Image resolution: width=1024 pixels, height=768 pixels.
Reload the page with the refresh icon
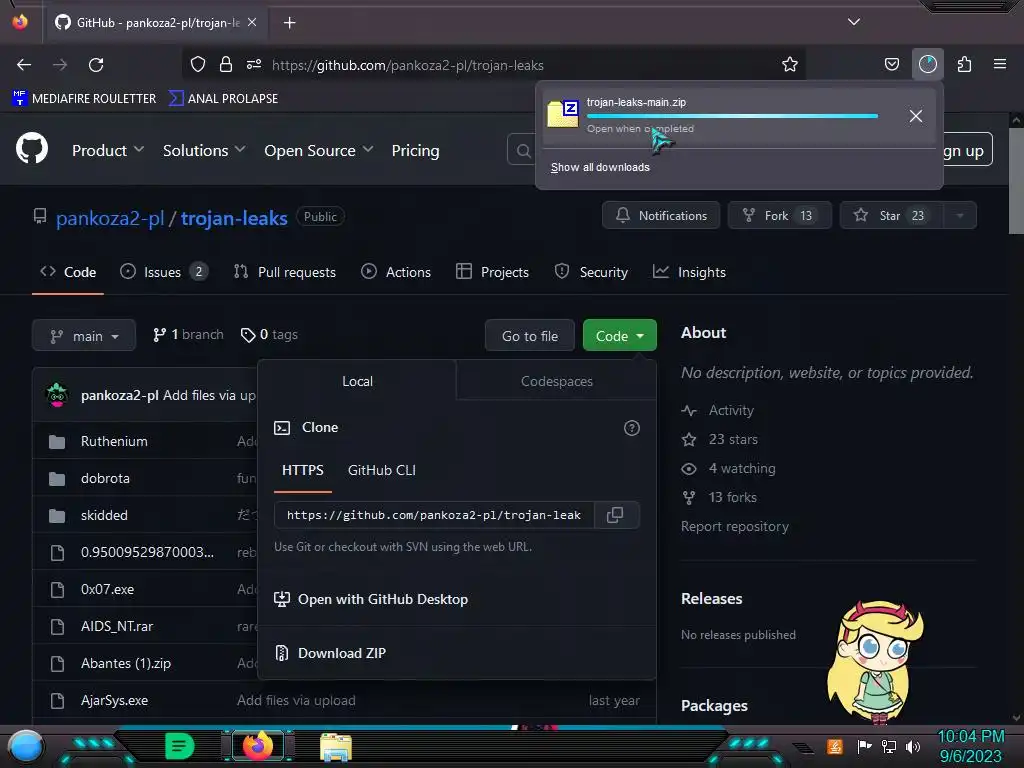[x=96, y=65]
